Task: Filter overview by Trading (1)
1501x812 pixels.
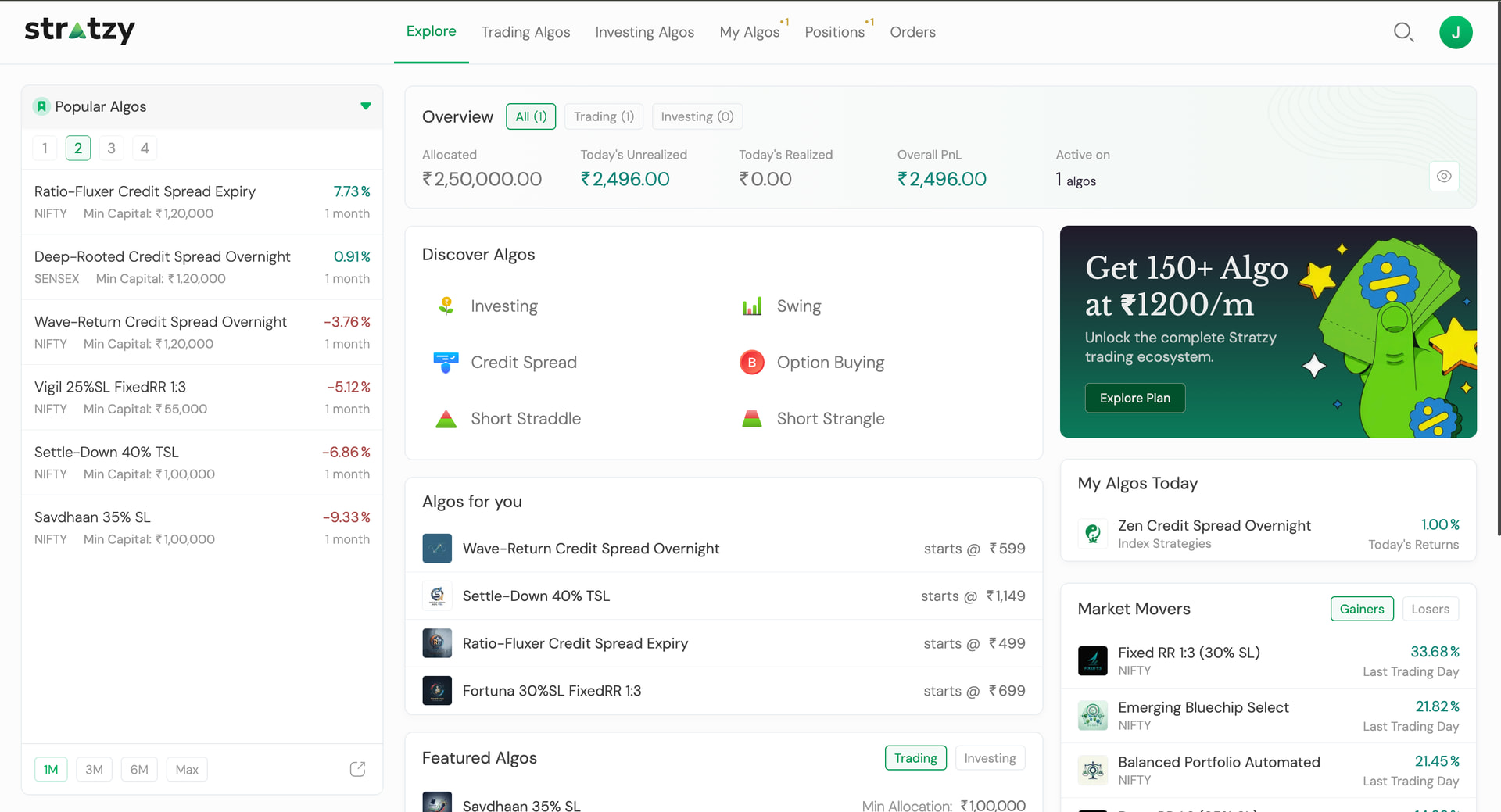Action: [604, 116]
